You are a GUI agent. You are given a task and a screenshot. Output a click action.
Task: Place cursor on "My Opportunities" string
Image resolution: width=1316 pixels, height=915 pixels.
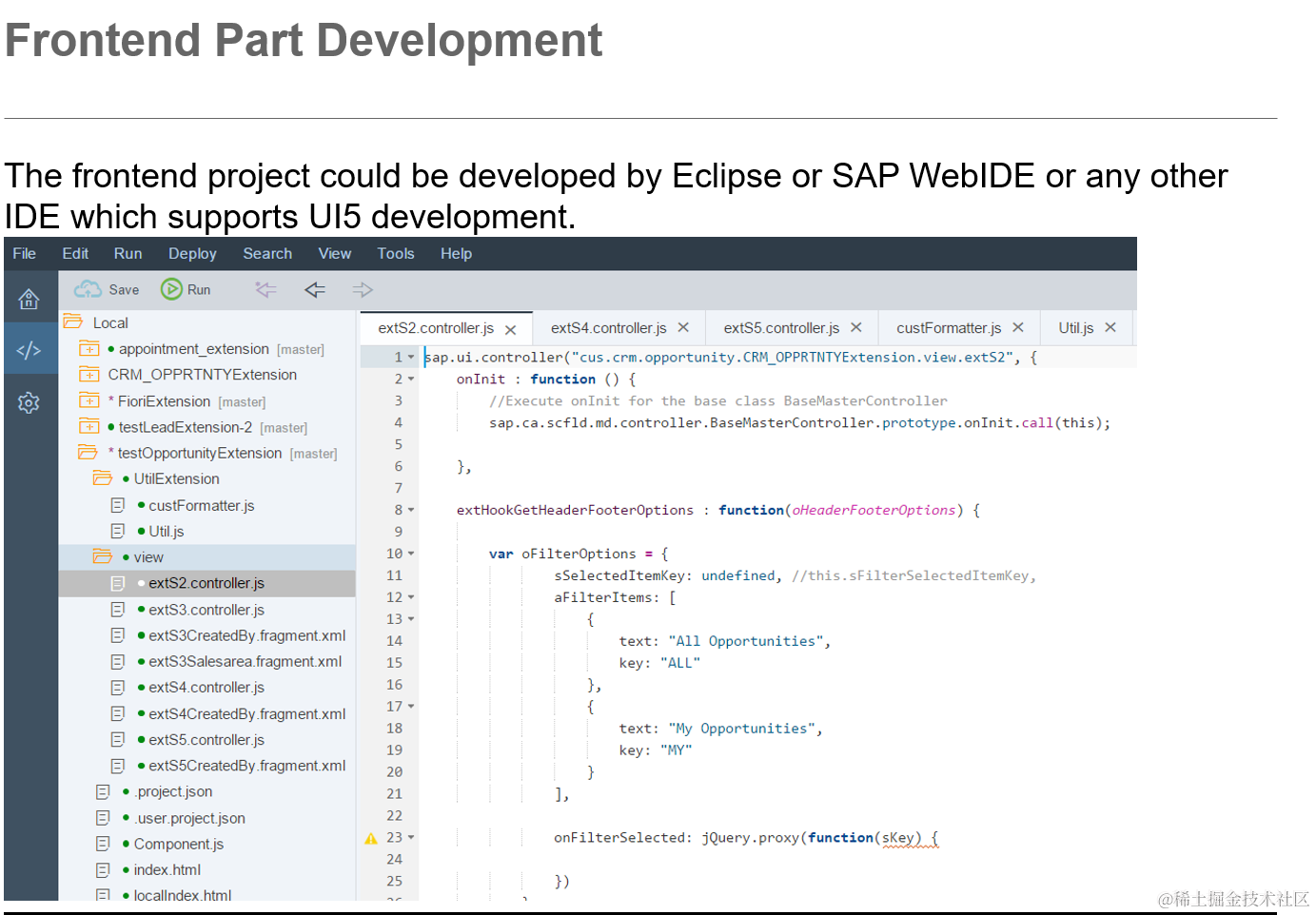742,729
